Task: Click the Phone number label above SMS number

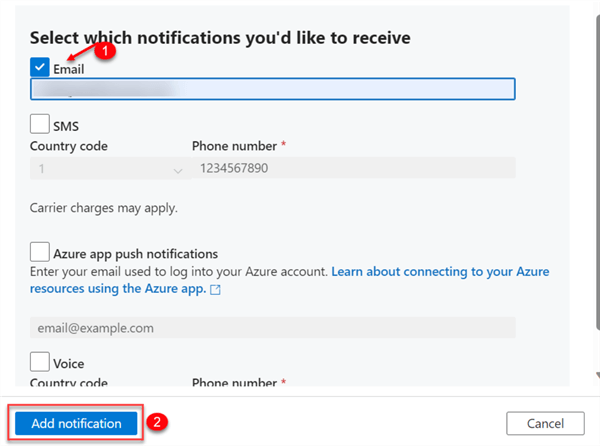Action: [x=234, y=146]
